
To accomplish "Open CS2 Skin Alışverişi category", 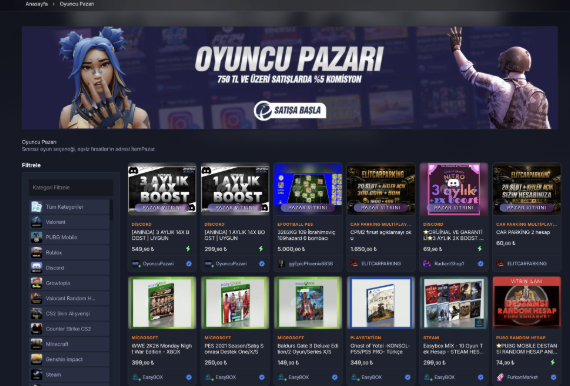I will (69, 313).
